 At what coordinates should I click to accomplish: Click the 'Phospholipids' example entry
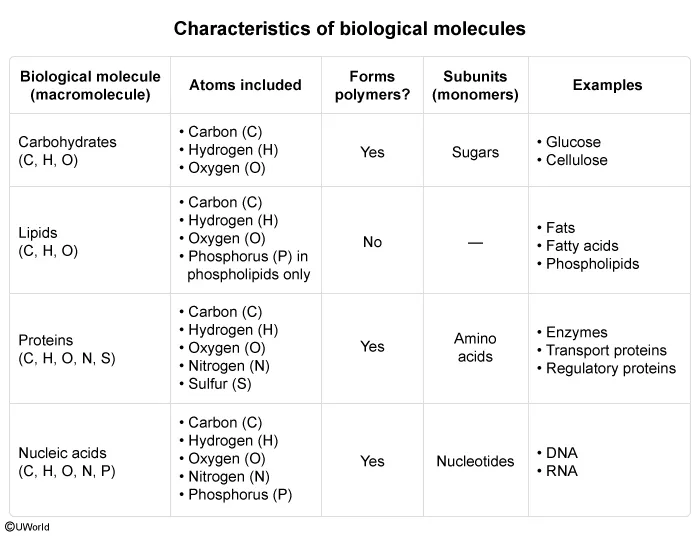coord(592,264)
